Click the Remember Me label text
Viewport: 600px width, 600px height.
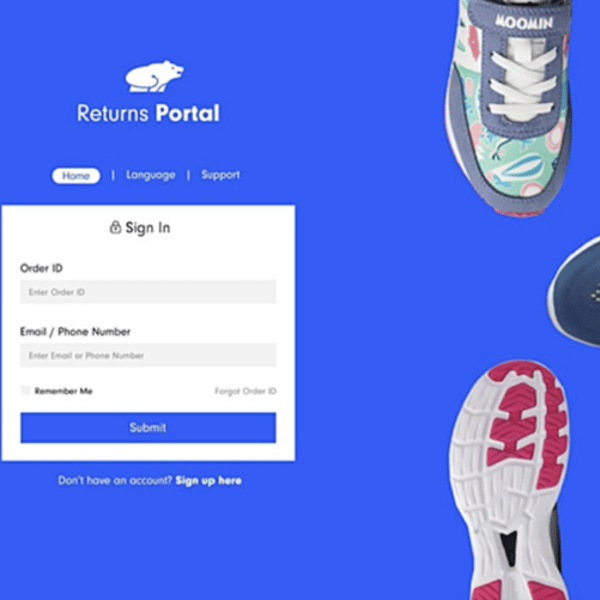pyautogui.click(x=64, y=391)
